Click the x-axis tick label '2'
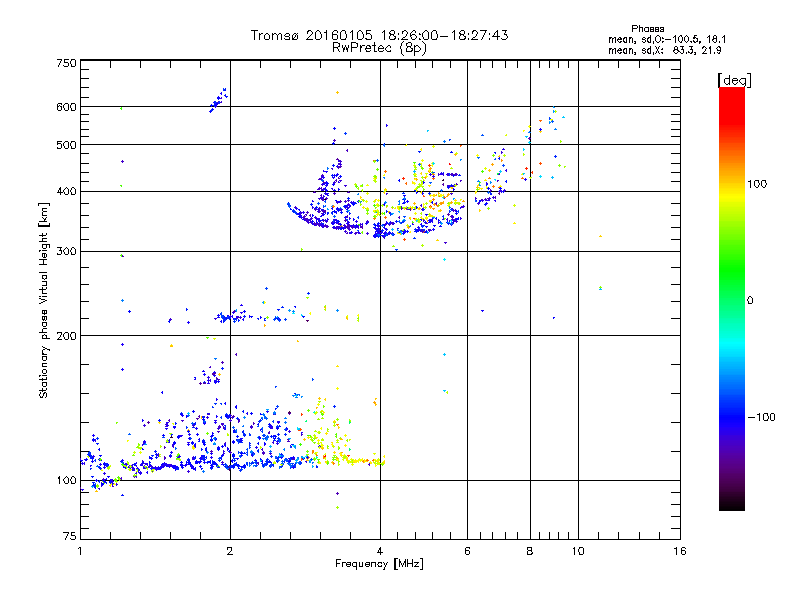Image resolution: width=800 pixels, height=600 pixels. coord(230,551)
